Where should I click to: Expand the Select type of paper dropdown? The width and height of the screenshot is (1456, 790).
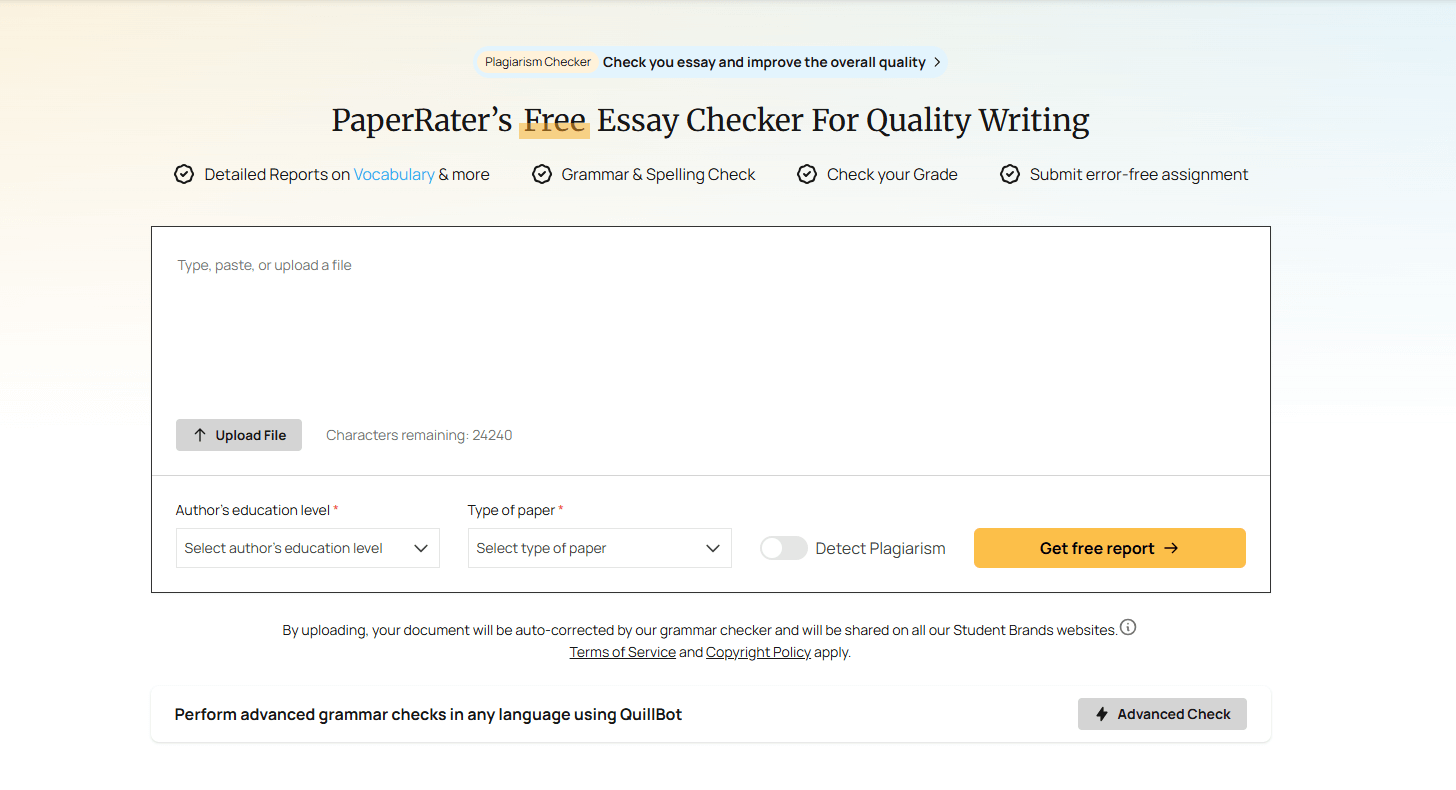click(599, 548)
